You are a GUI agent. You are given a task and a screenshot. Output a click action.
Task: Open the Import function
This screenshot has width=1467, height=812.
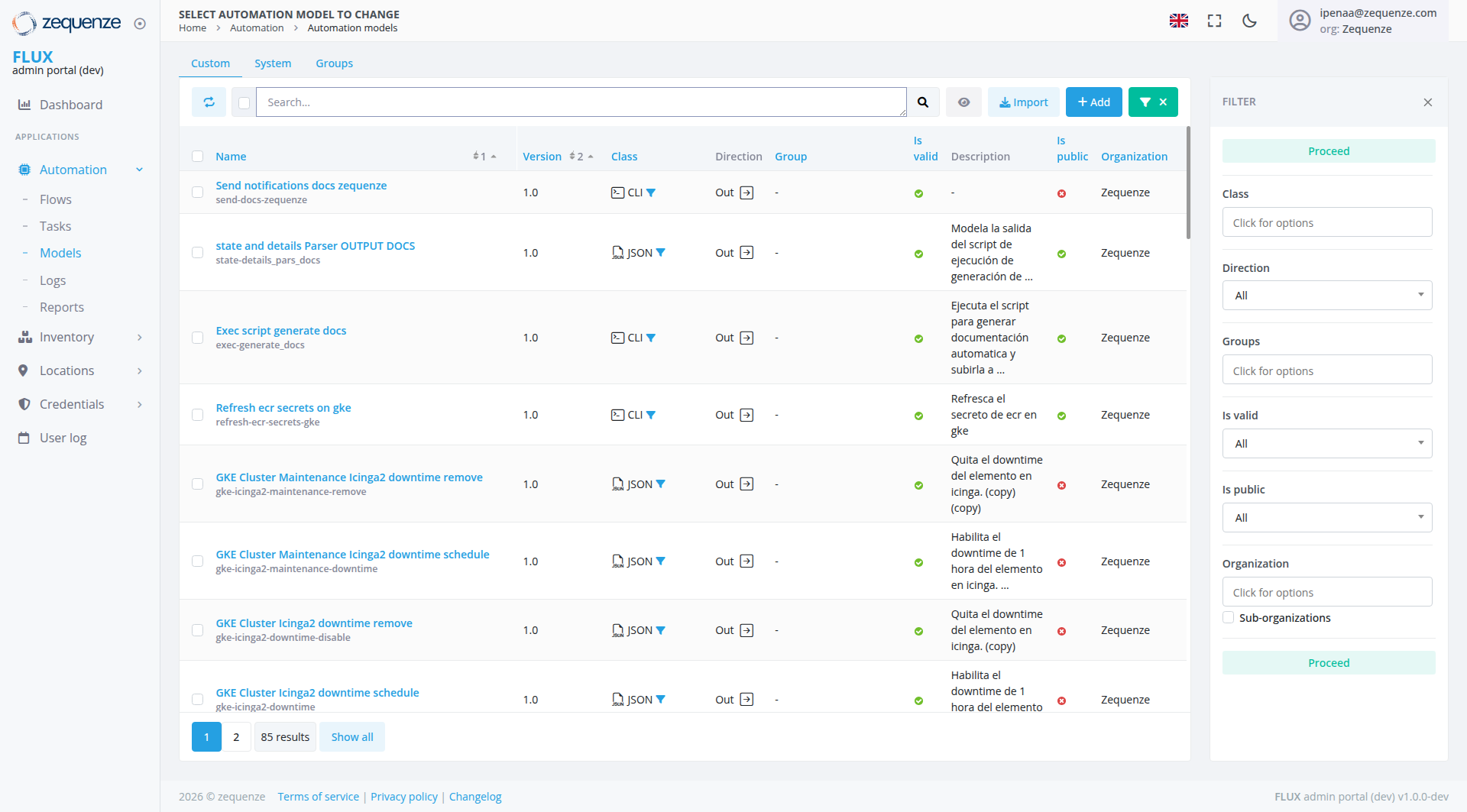pyautogui.click(x=1023, y=102)
